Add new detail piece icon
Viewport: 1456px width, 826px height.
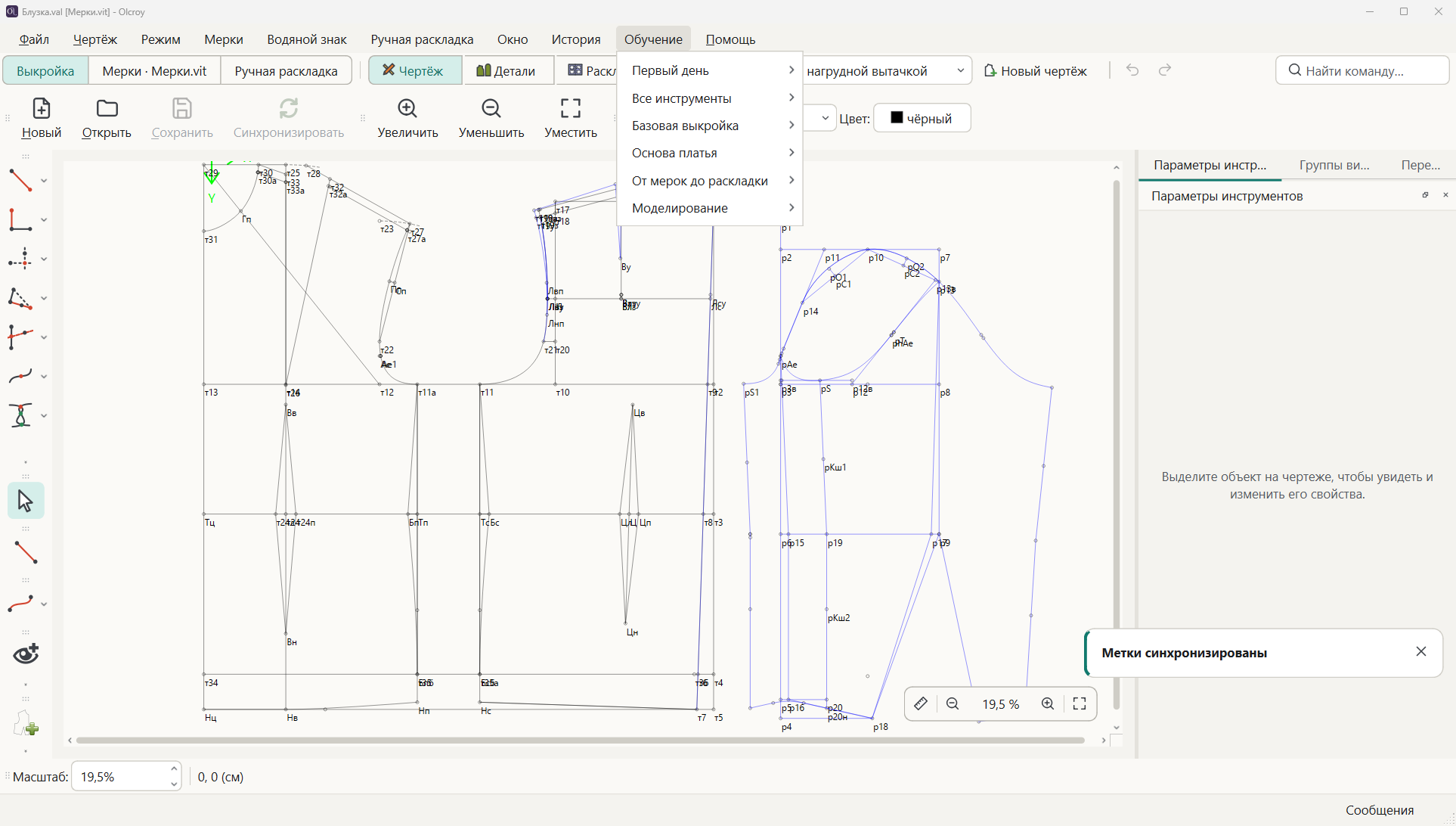26,724
